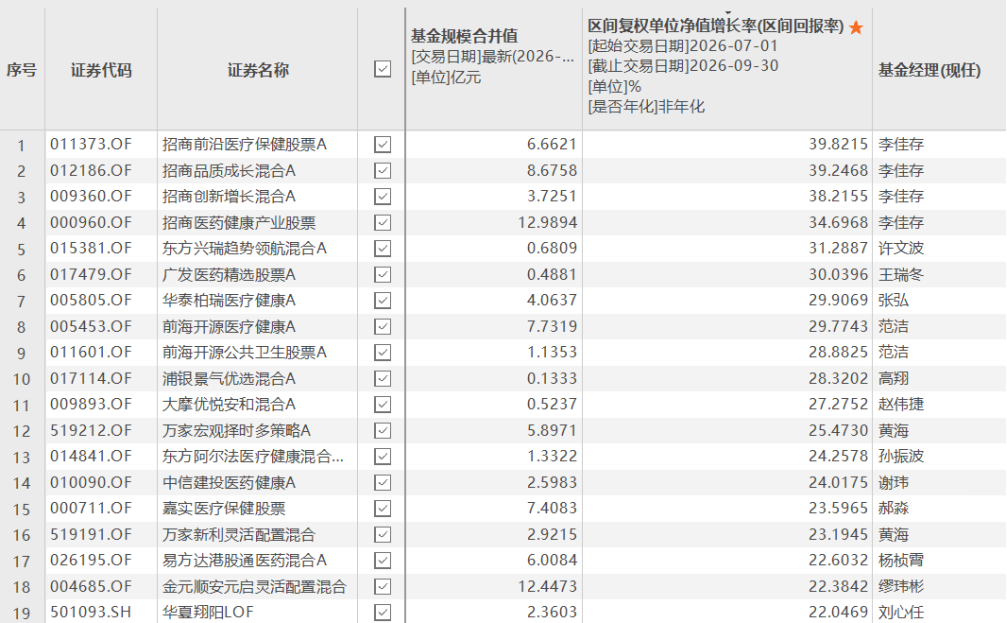This screenshot has height=623, width=1007.
Task: Click the 证券代码 column header
Action: [101, 70]
